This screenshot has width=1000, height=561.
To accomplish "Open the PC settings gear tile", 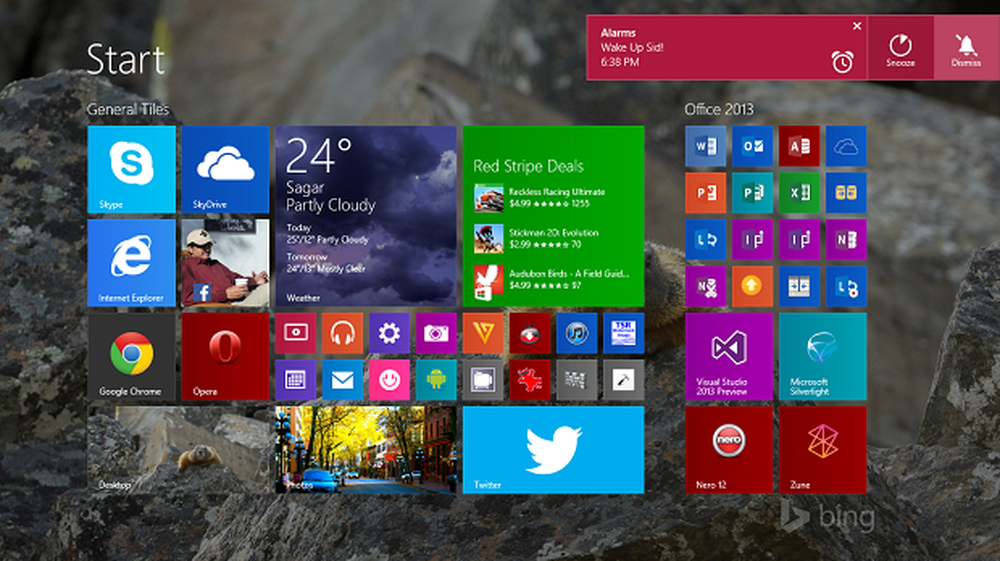I will tap(390, 333).
